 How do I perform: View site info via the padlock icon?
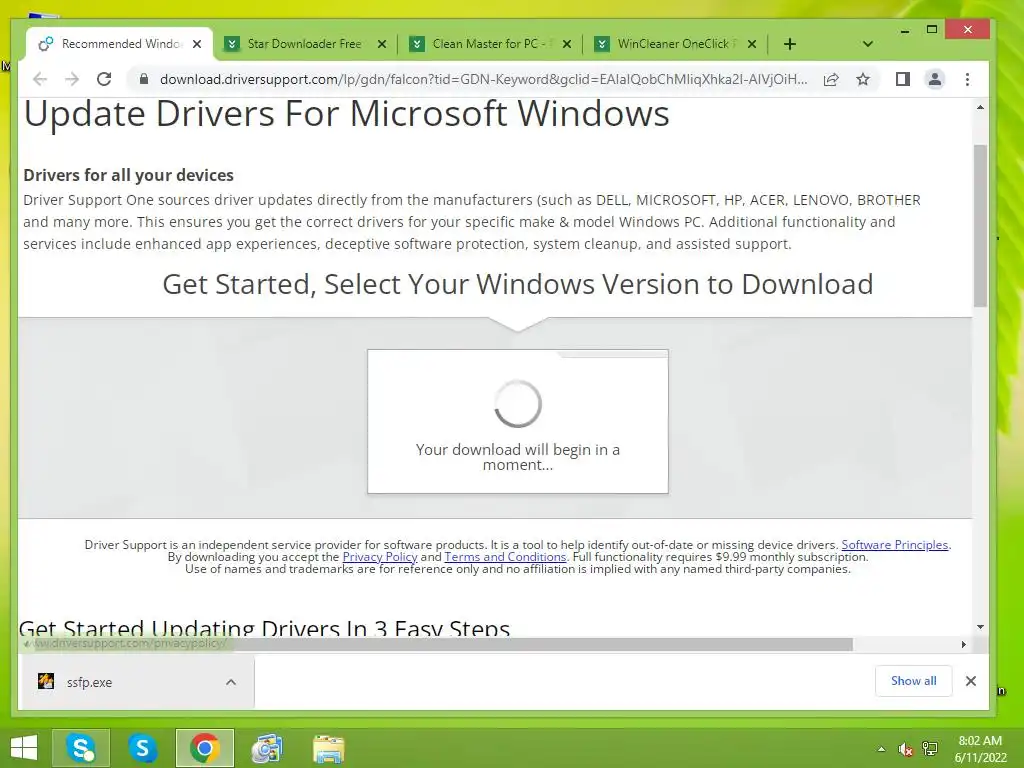click(x=144, y=80)
